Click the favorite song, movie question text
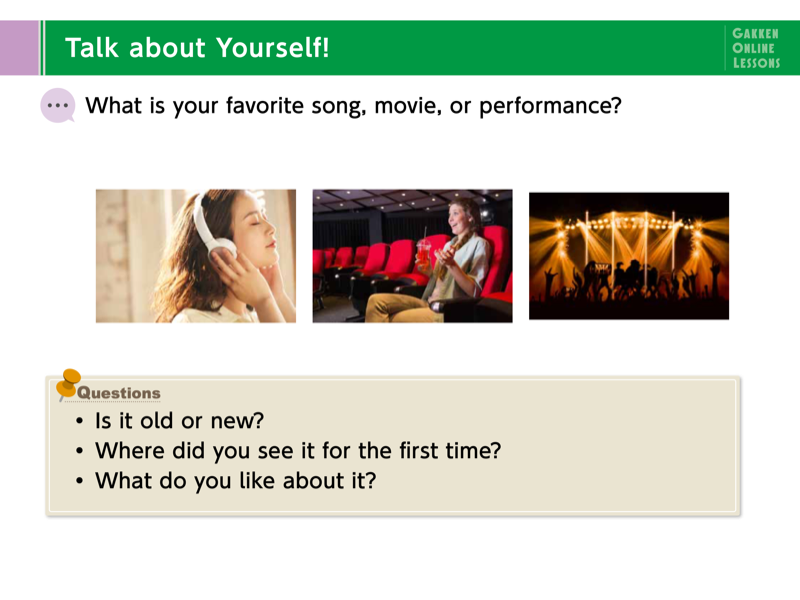 pos(353,106)
